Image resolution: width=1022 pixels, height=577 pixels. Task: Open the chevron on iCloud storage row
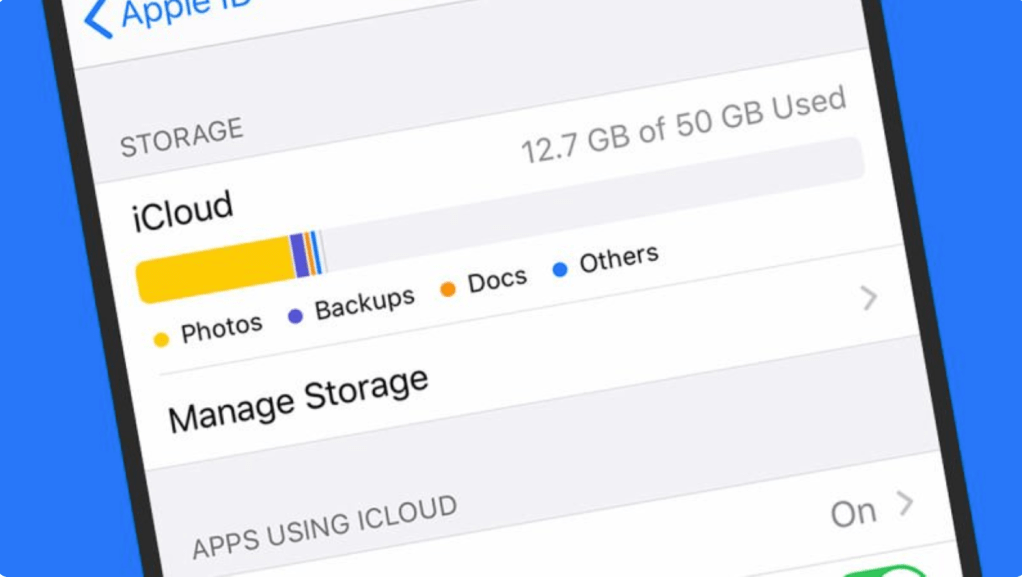click(869, 297)
